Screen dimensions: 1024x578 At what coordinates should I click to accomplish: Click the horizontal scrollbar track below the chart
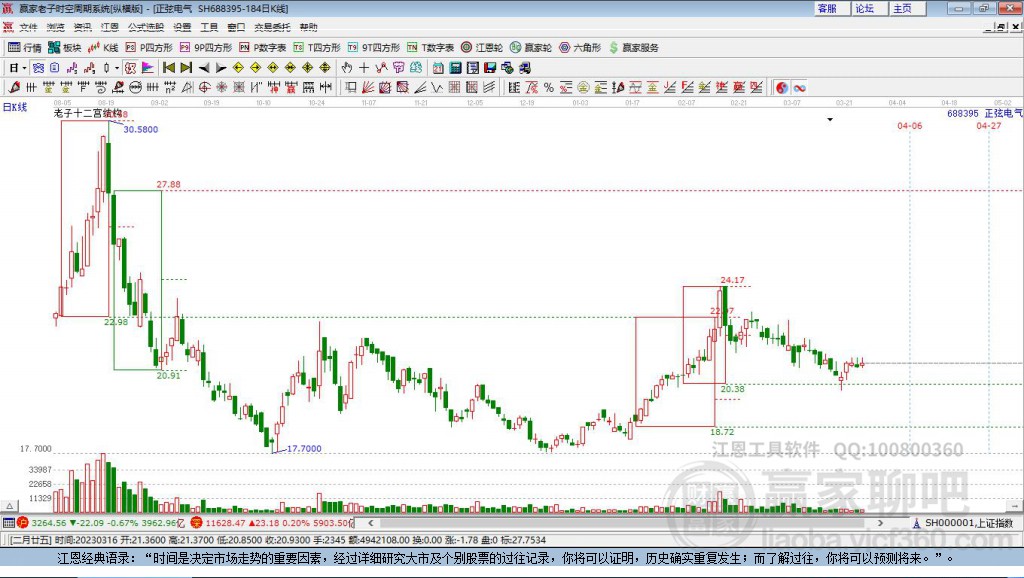pyautogui.click(x=626, y=523)
